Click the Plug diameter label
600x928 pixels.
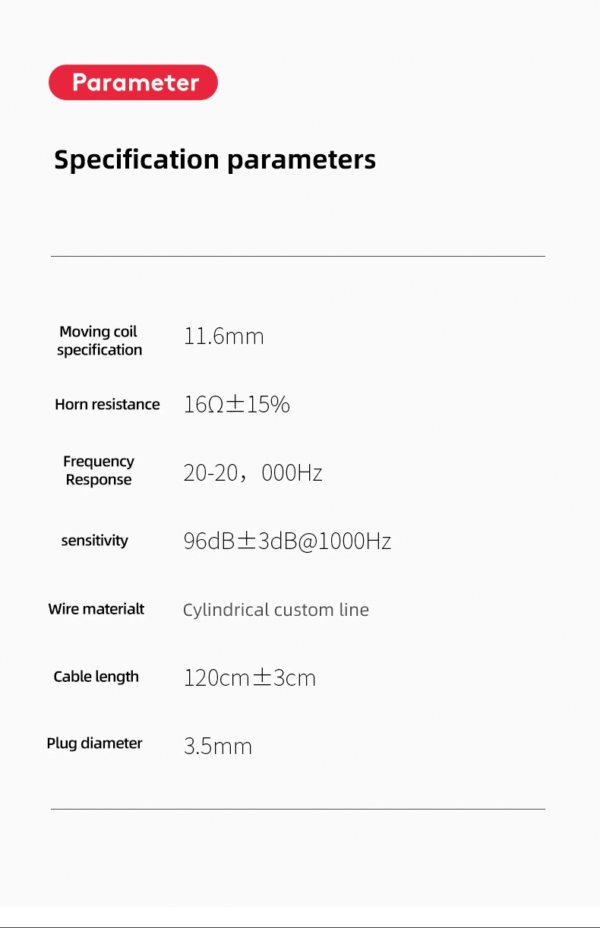click(94, 743)
